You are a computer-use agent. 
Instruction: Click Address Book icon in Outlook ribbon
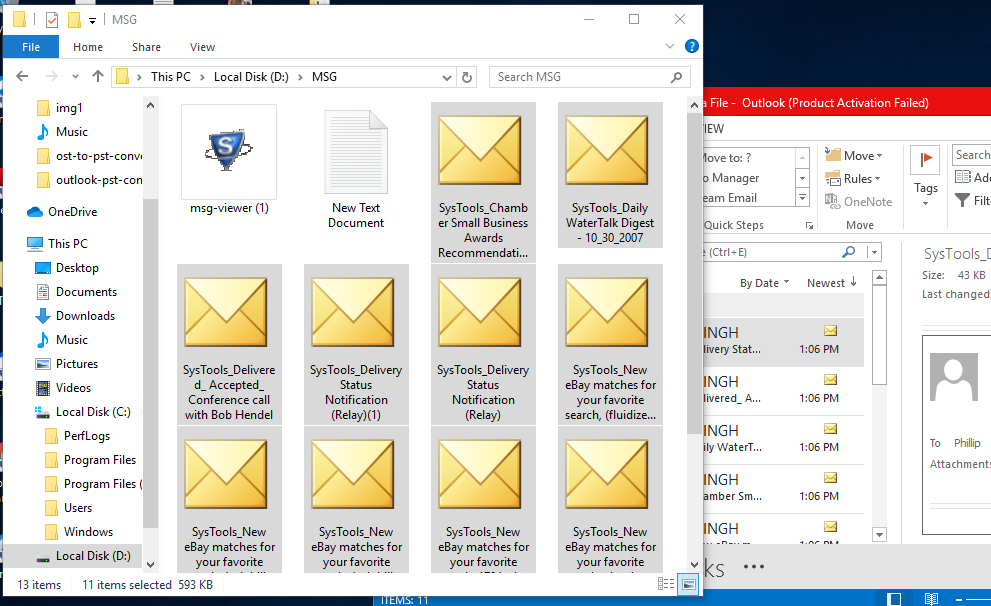[x=963, y=177]
